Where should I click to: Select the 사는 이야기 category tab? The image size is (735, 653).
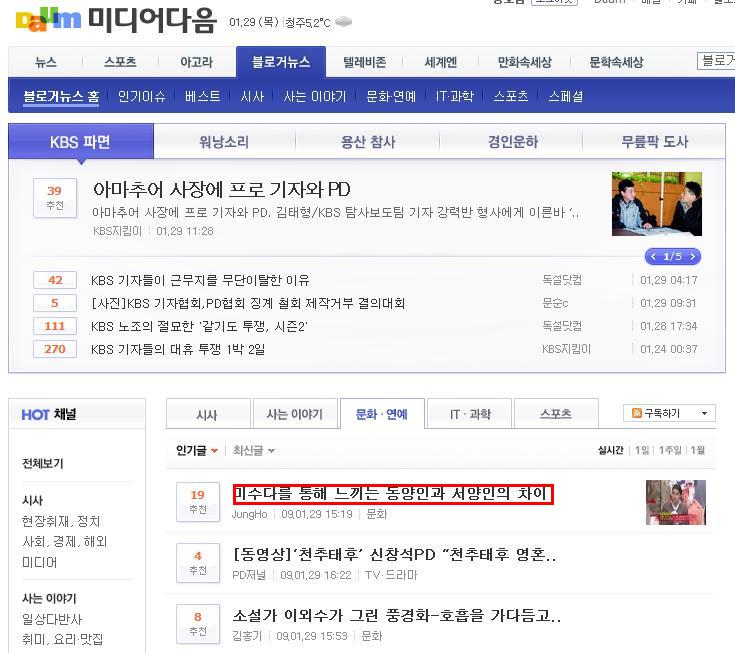point(295,414)
